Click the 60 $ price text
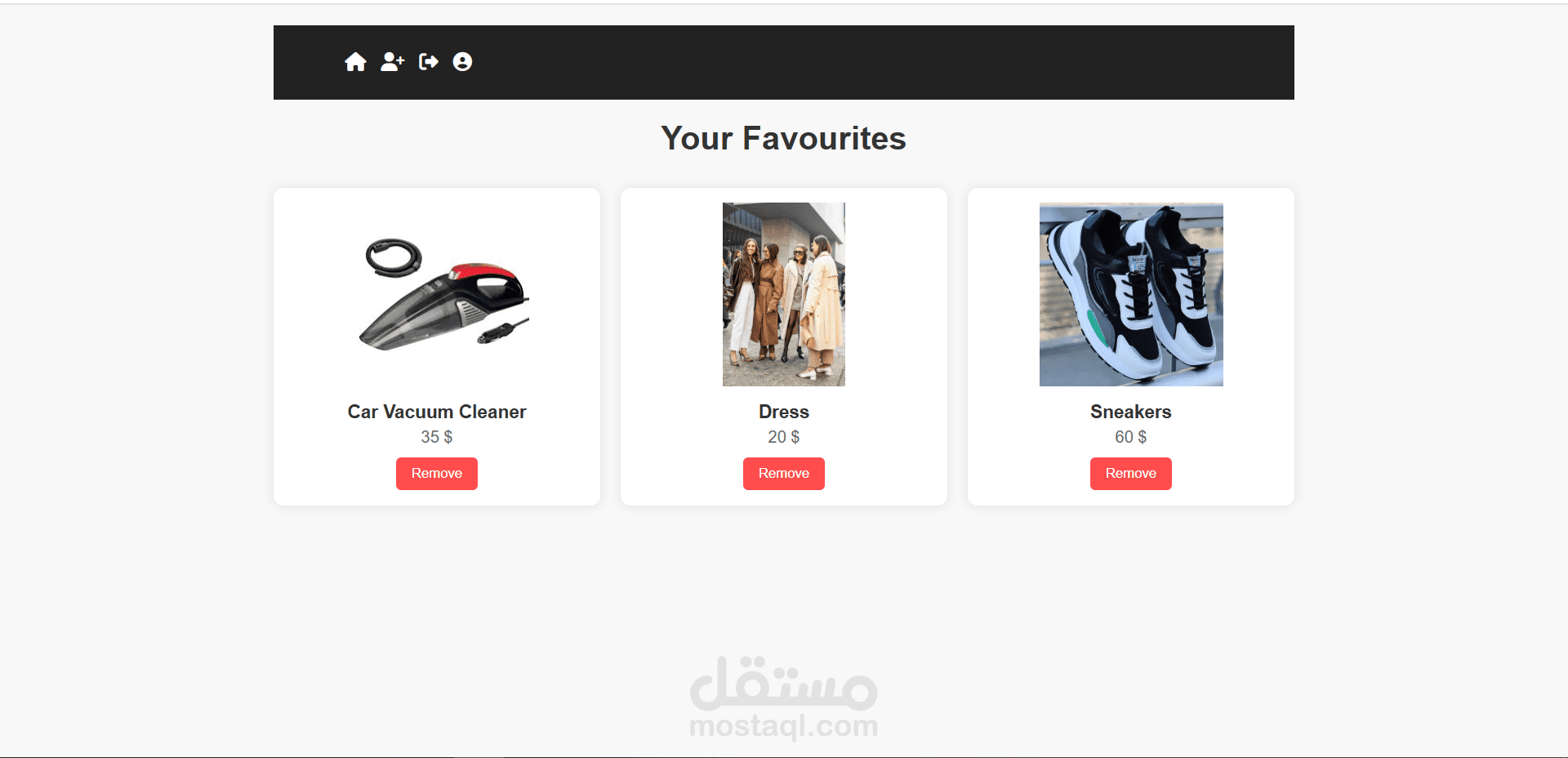Image resolution: width=1568 pixels, height=758 pixels. 1131,437
